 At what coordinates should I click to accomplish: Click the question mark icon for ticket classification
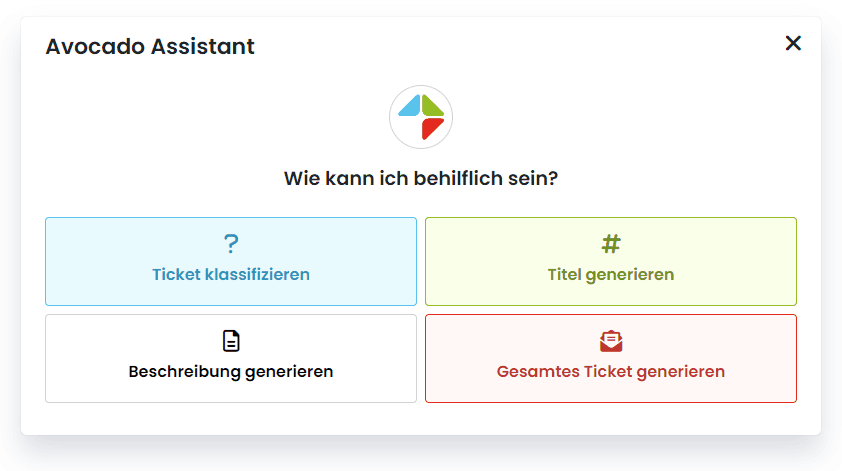[231, 243]
